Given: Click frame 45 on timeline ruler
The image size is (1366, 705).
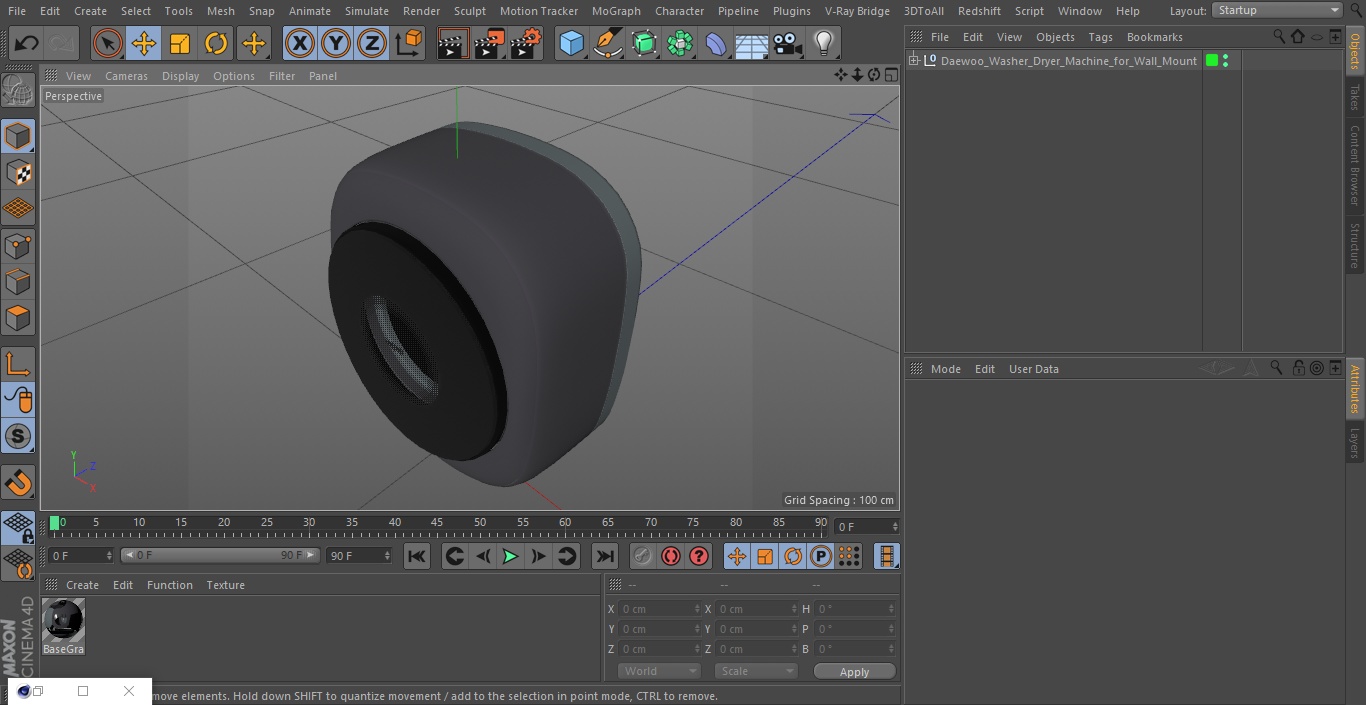Looking at the screenshot, I should (437, 523).
